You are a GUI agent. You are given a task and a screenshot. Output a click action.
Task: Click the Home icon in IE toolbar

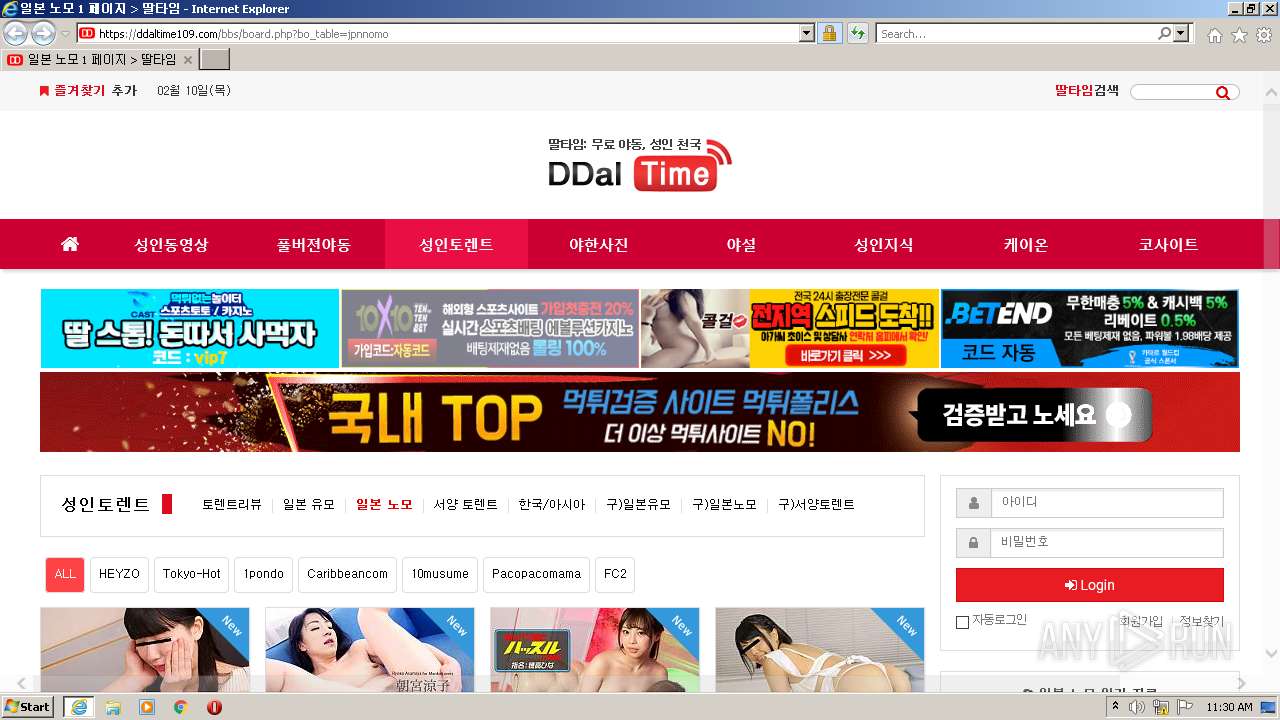[x=1214, y=35]
